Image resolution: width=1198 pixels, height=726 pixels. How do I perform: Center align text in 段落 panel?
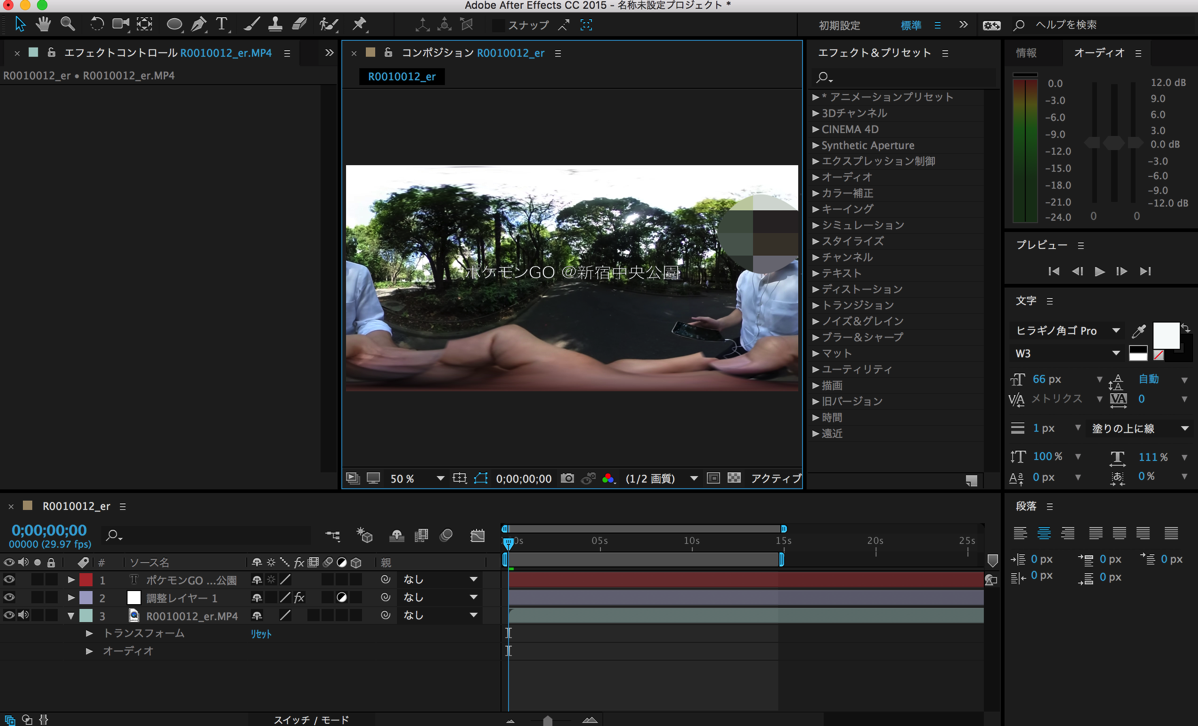click(1044, 533)
